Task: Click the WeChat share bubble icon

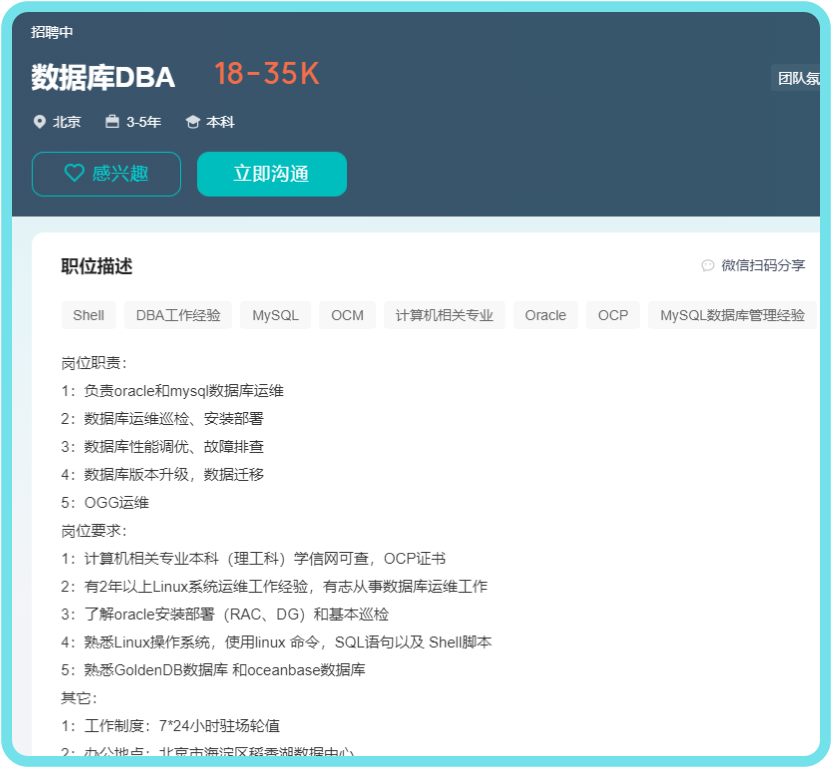Action: tap(708, 266)
